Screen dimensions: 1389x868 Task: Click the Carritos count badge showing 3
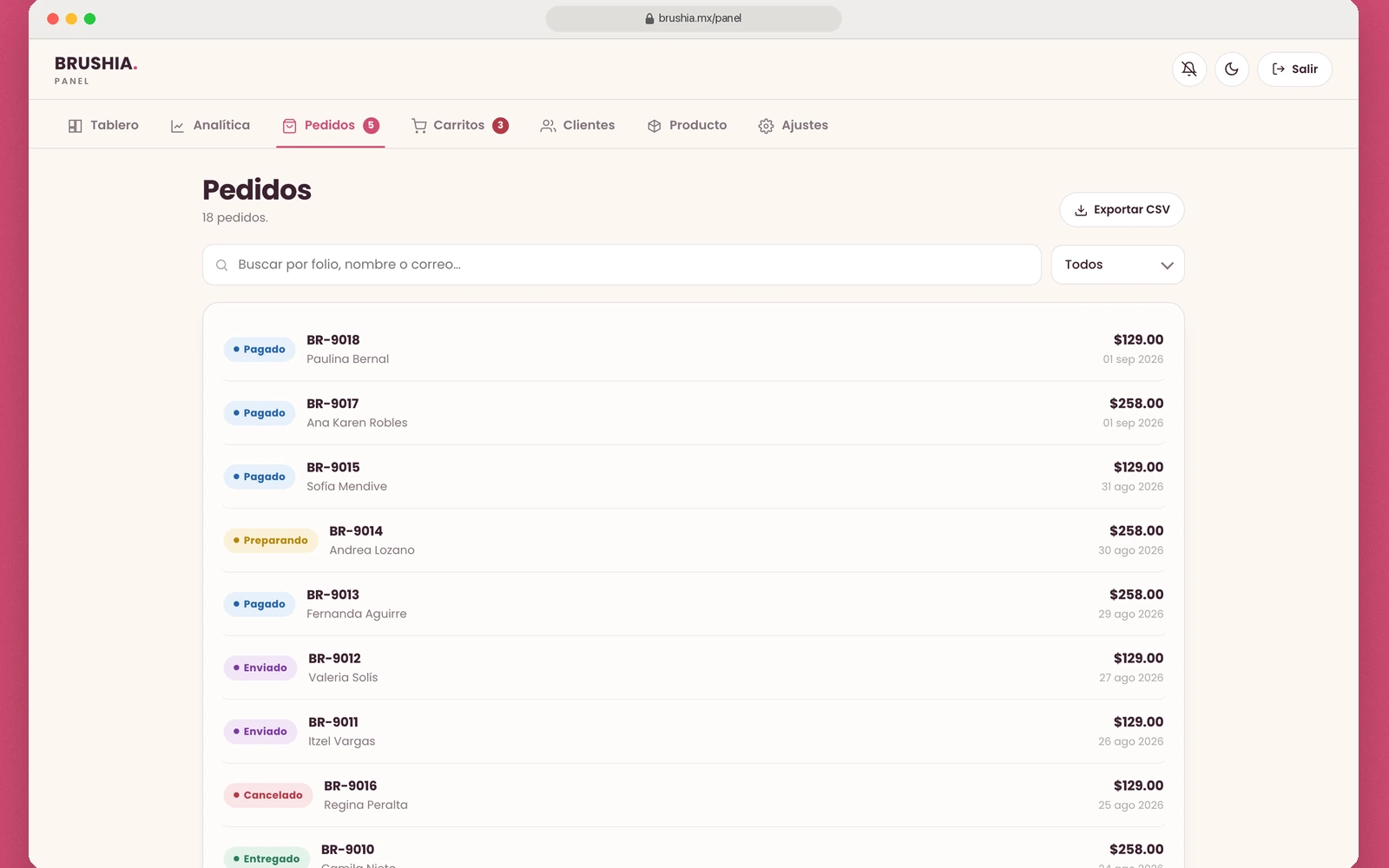[501, 125]
